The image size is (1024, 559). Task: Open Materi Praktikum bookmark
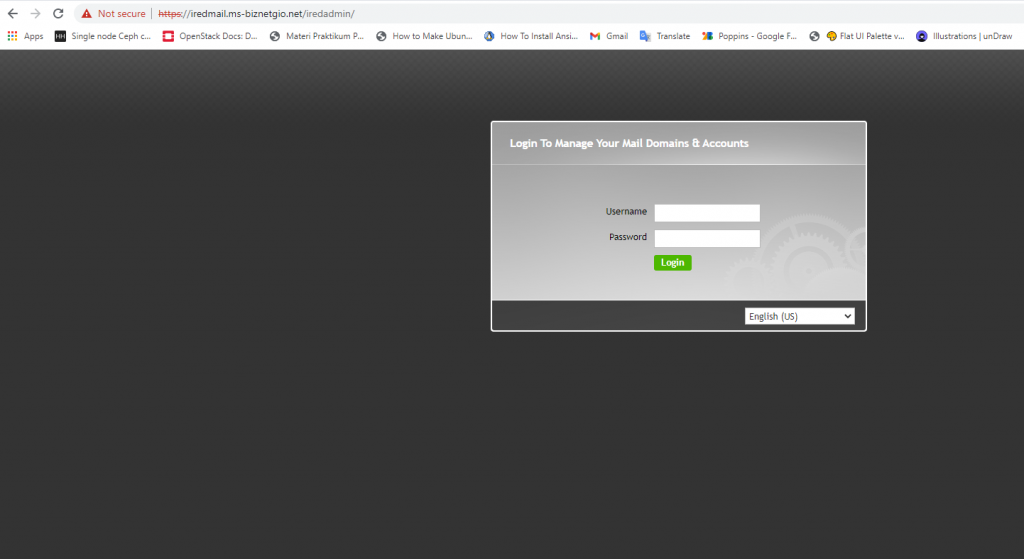317,36
